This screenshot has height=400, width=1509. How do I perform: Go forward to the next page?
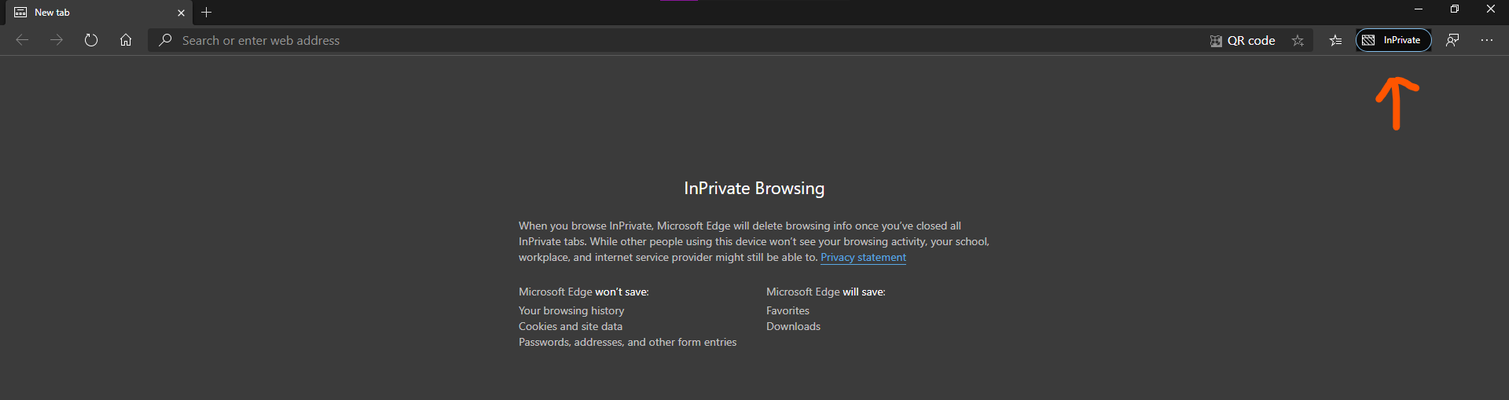tap(57, 40)
